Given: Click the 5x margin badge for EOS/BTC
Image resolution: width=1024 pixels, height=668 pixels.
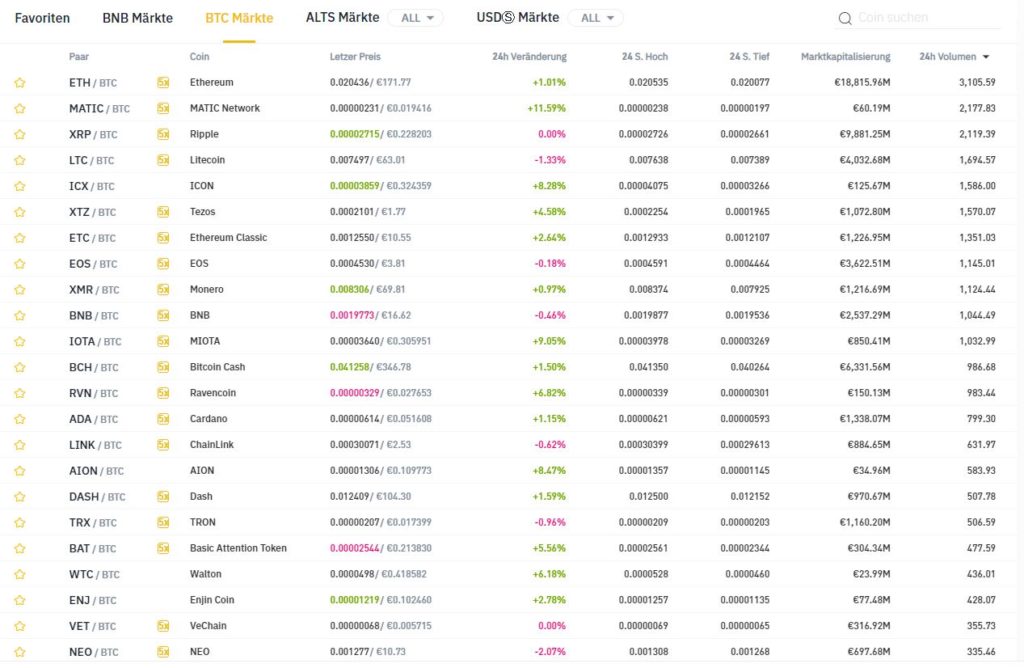Looking at the screenshot, I should [x=163, y=263].
